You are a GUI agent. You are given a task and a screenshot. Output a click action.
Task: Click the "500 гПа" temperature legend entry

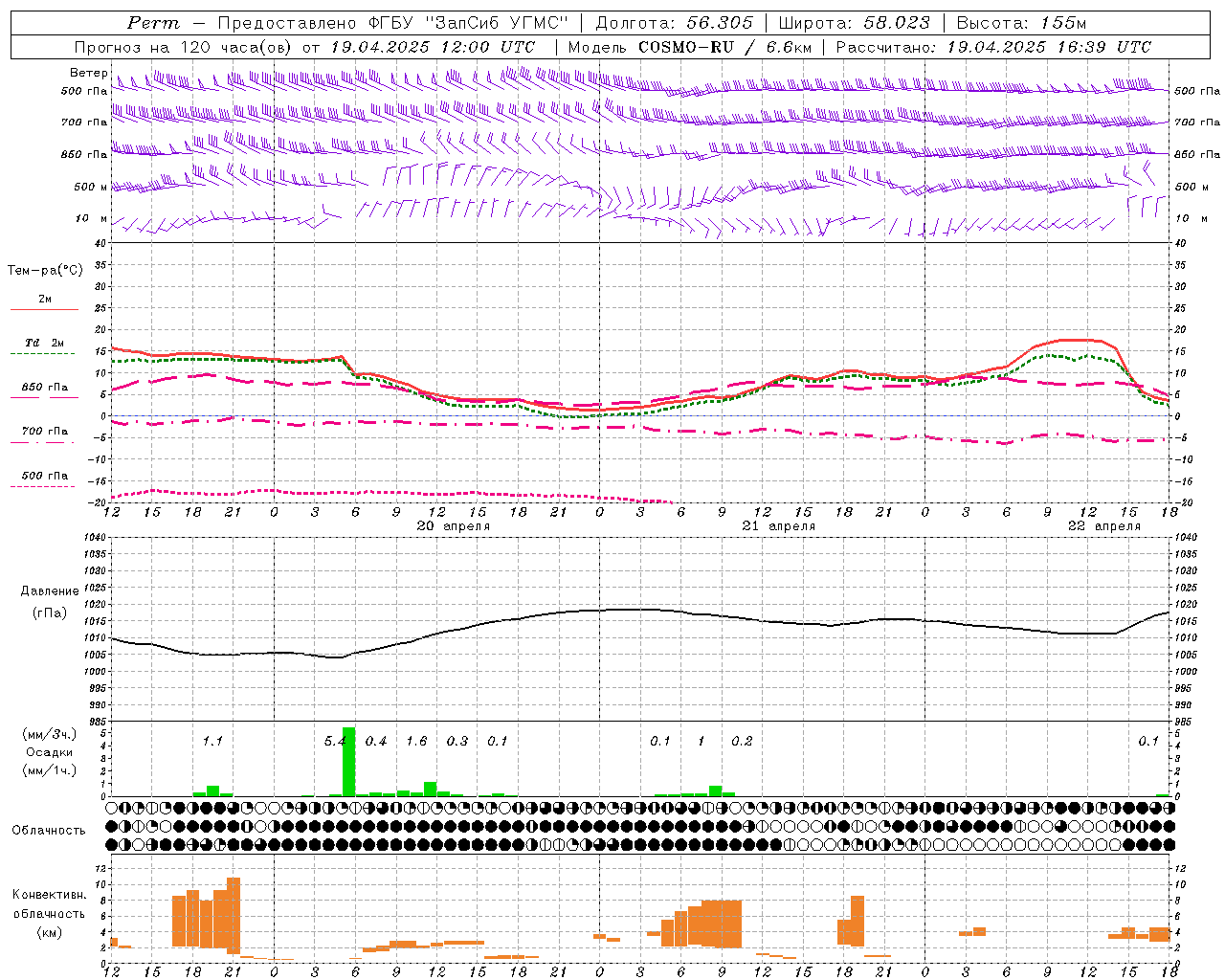pos(44,476)
